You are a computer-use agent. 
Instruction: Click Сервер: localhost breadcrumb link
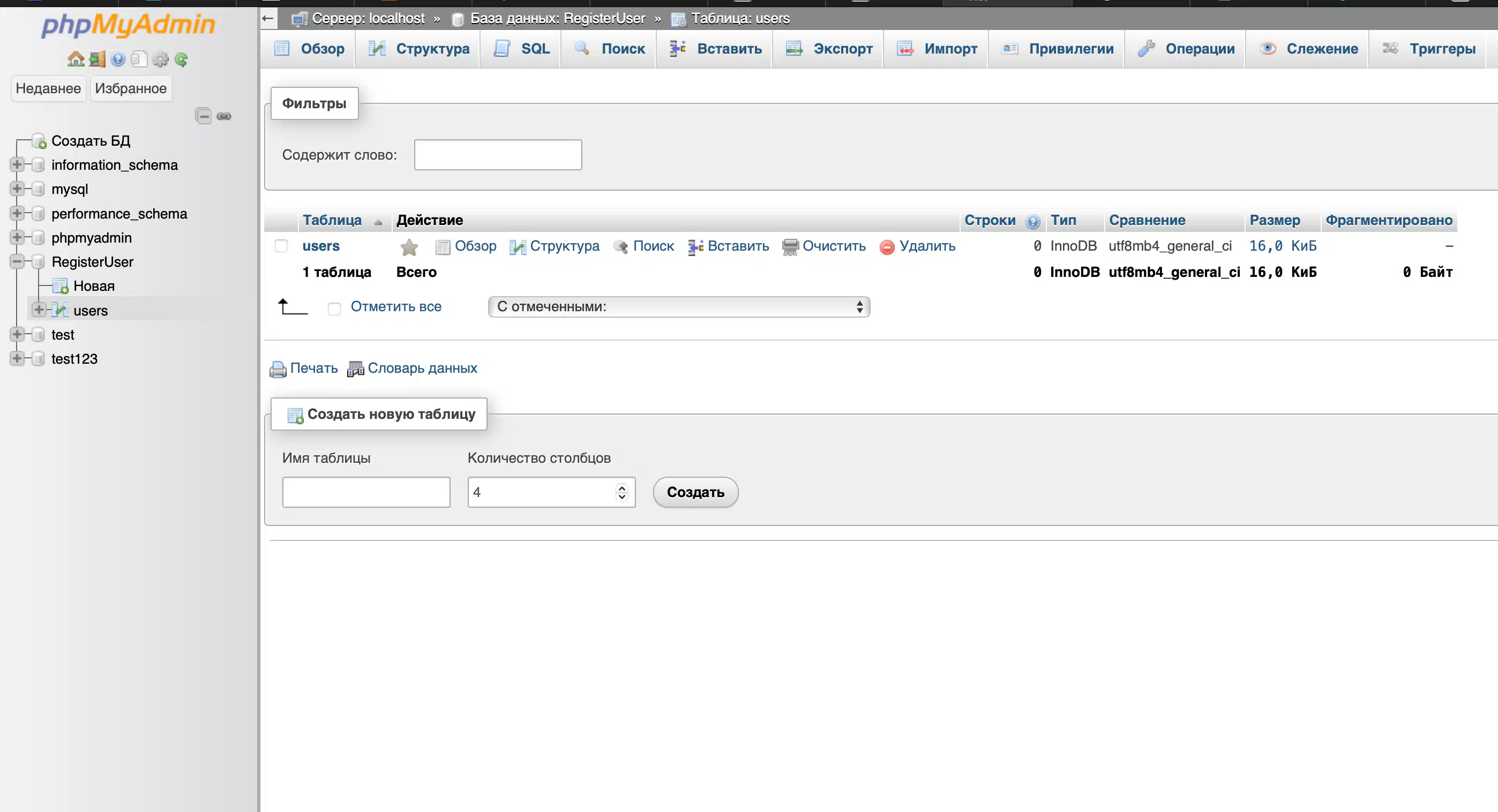click(368, 19)
